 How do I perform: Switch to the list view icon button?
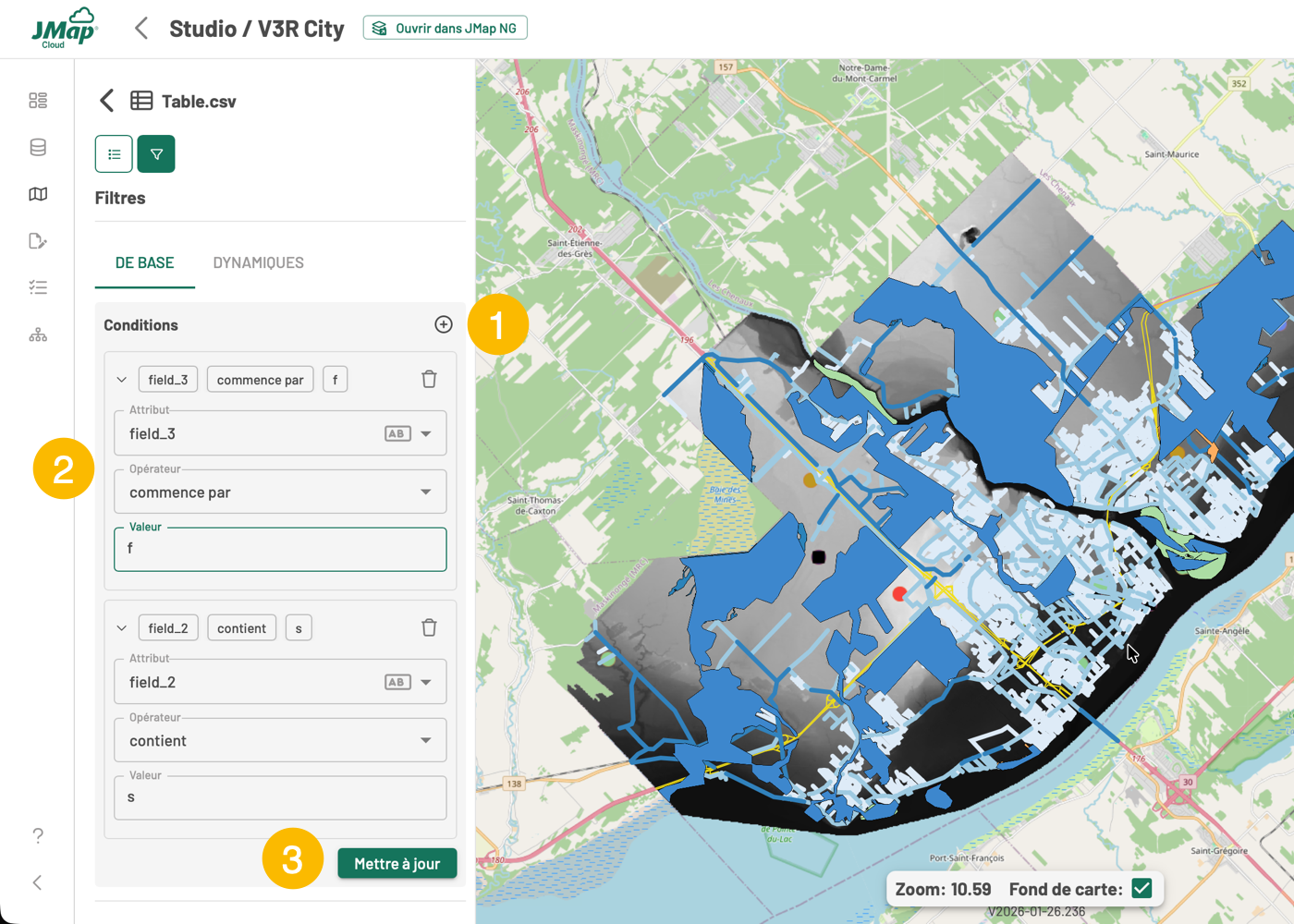[114, 154]
